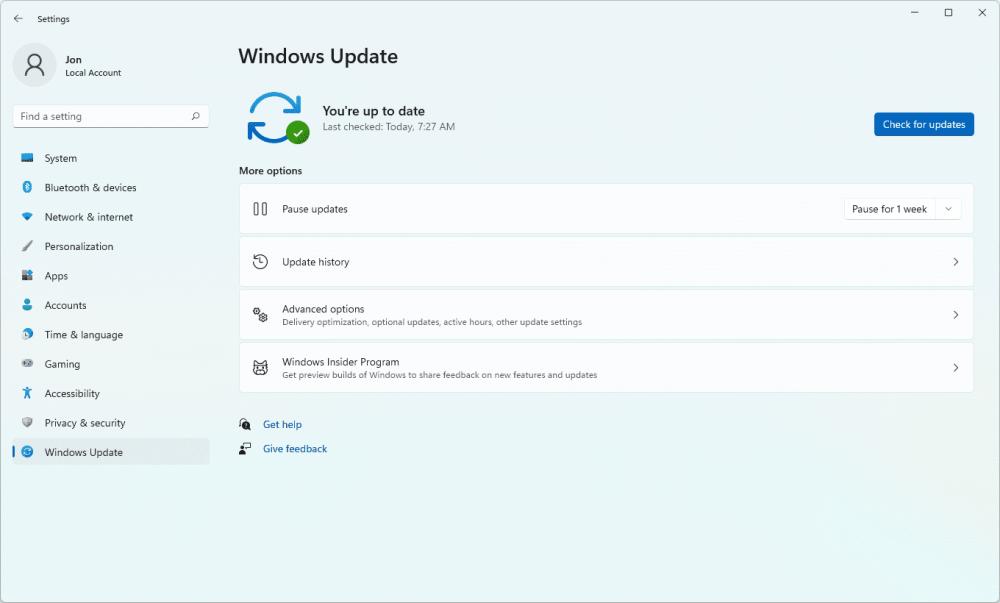Open Accounts settings

click(111, 305)
